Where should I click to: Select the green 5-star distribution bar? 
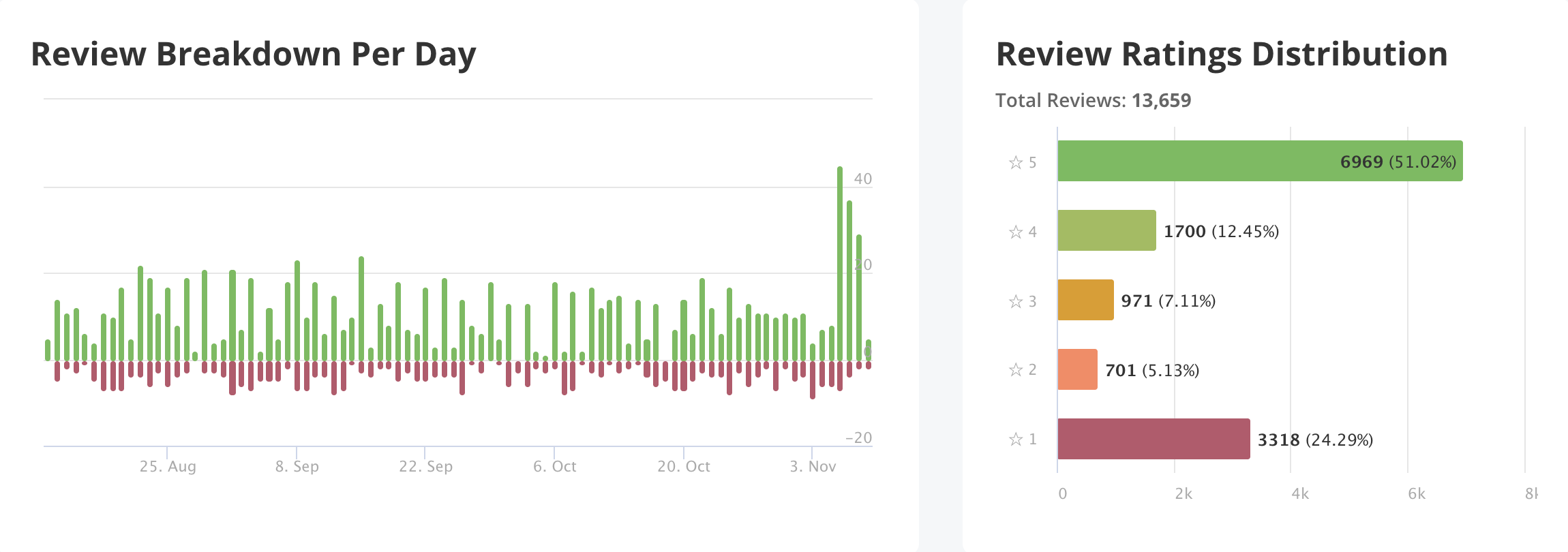pyautogui.click(x=1260, y=161)
